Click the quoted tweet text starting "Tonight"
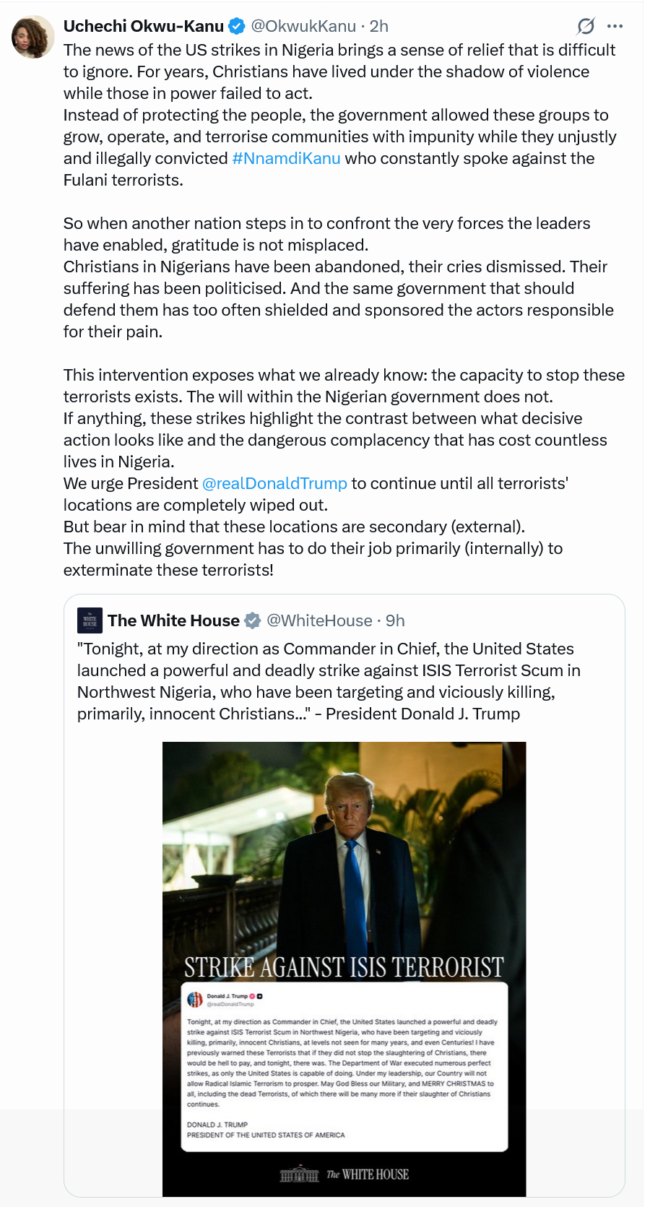Viewport: 650px width, 1207px height. click(x=330, y=680)
